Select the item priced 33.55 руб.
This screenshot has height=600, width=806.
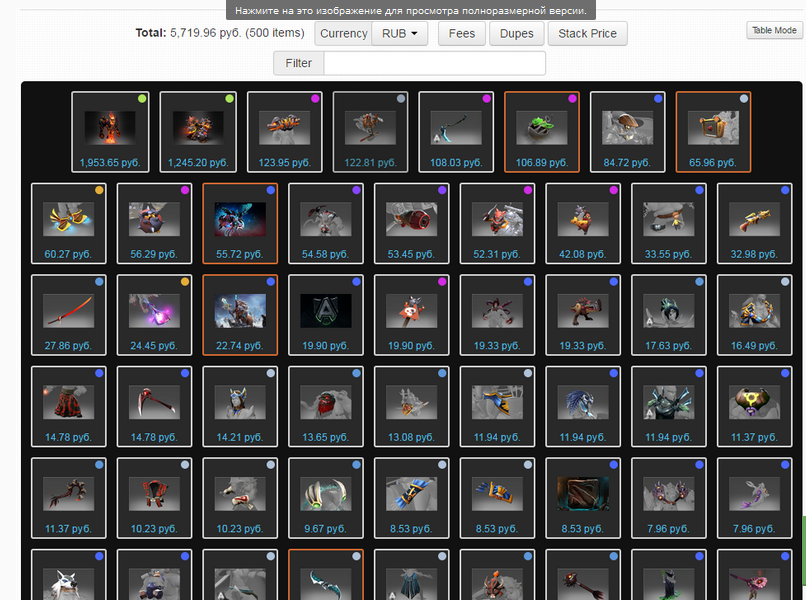point(669,223)
